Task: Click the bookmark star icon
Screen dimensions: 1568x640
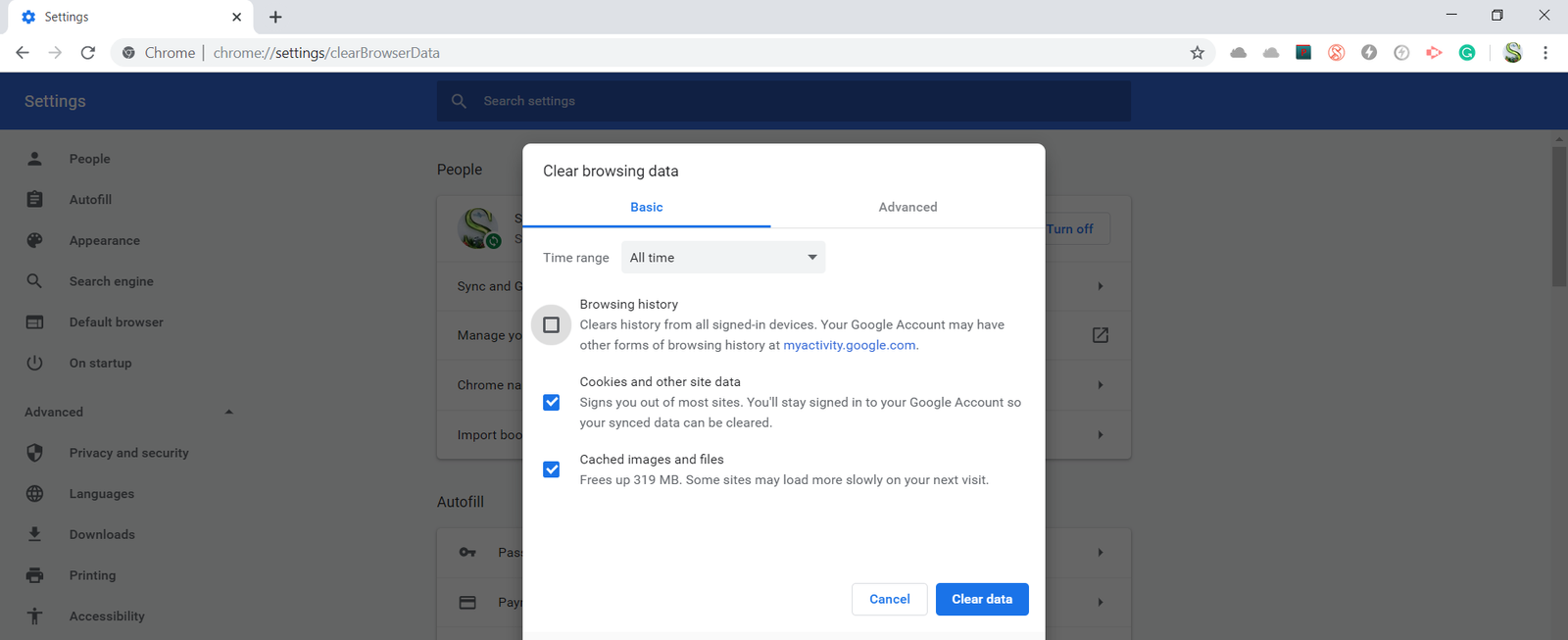Action: pyautogui.click(x=1197, y=53)
